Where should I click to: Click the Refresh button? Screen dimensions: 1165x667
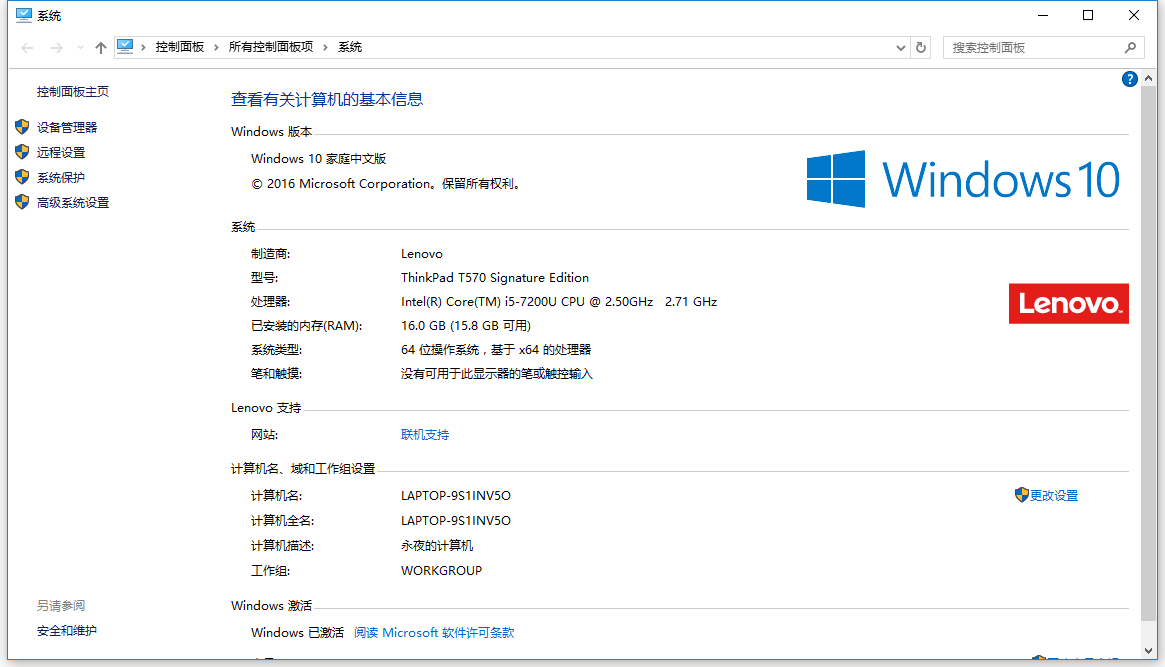921,48
